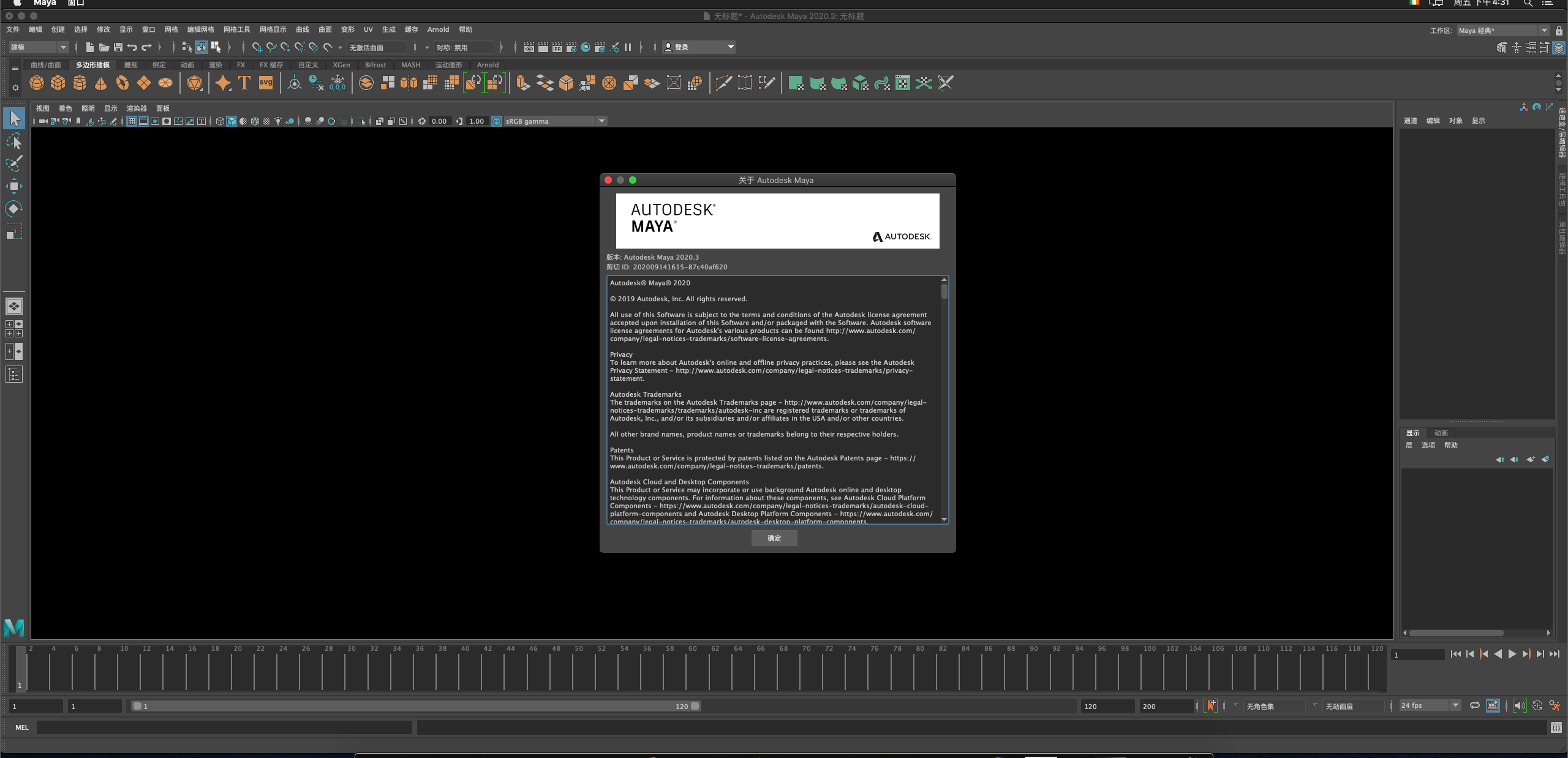
Task: Click the set bookmark icon in range bar
Action: (1211, 706)
